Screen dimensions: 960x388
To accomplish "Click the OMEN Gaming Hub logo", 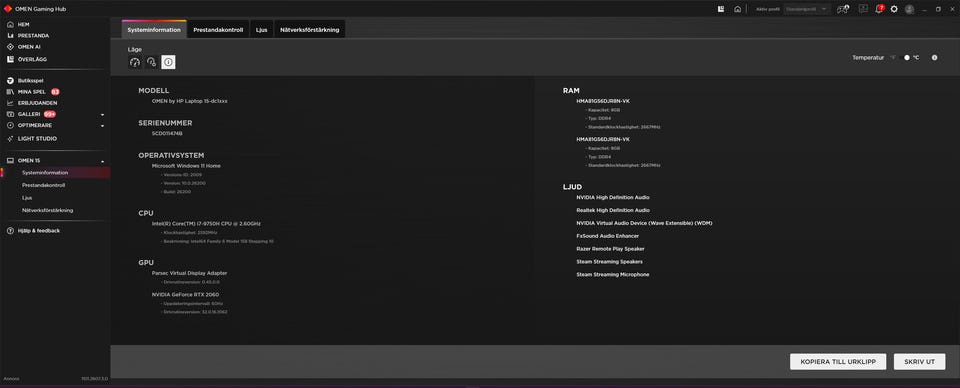I will 8,9.
